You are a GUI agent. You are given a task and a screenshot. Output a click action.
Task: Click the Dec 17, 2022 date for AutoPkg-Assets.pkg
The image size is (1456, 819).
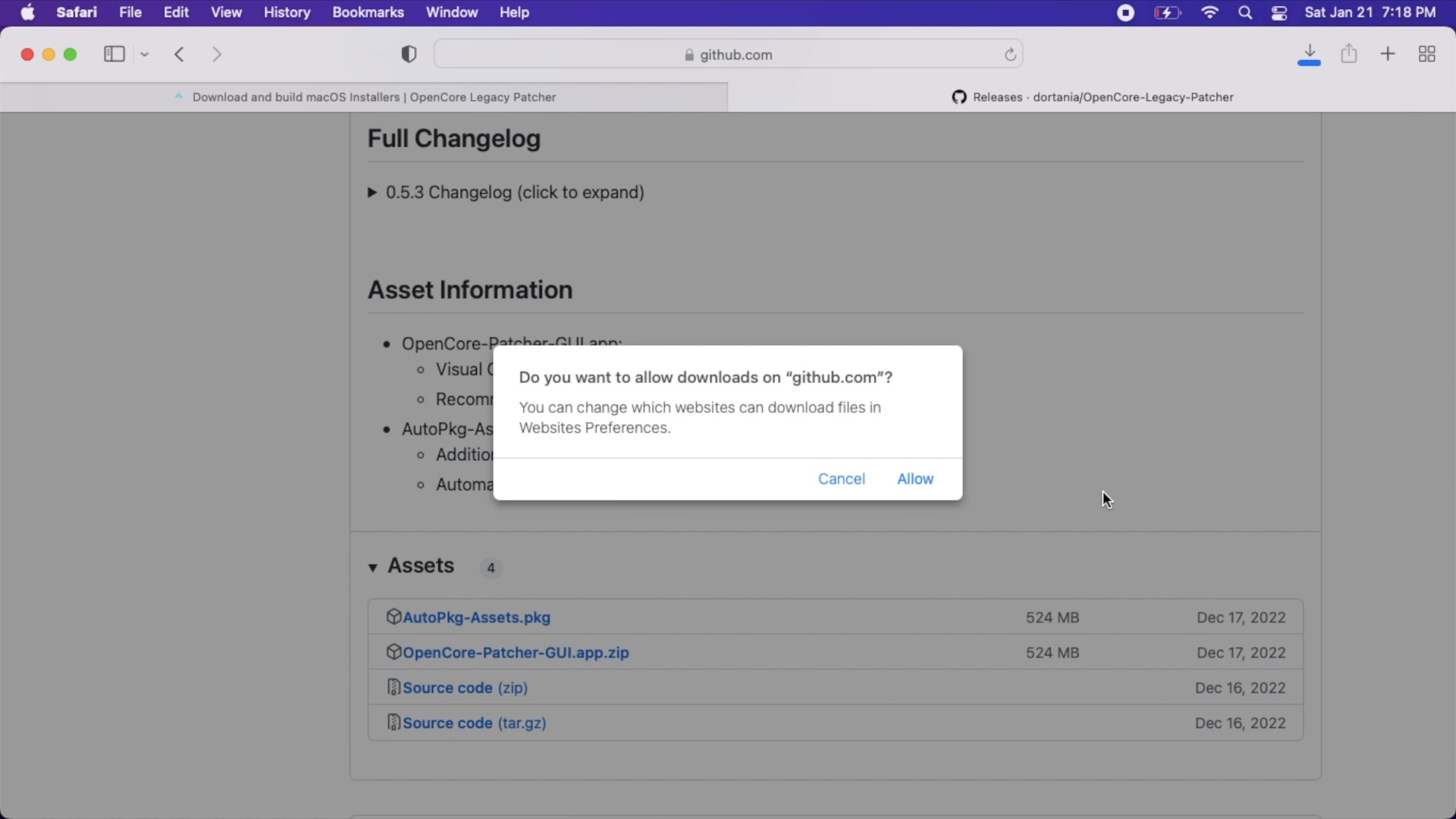coord(1241,617)
